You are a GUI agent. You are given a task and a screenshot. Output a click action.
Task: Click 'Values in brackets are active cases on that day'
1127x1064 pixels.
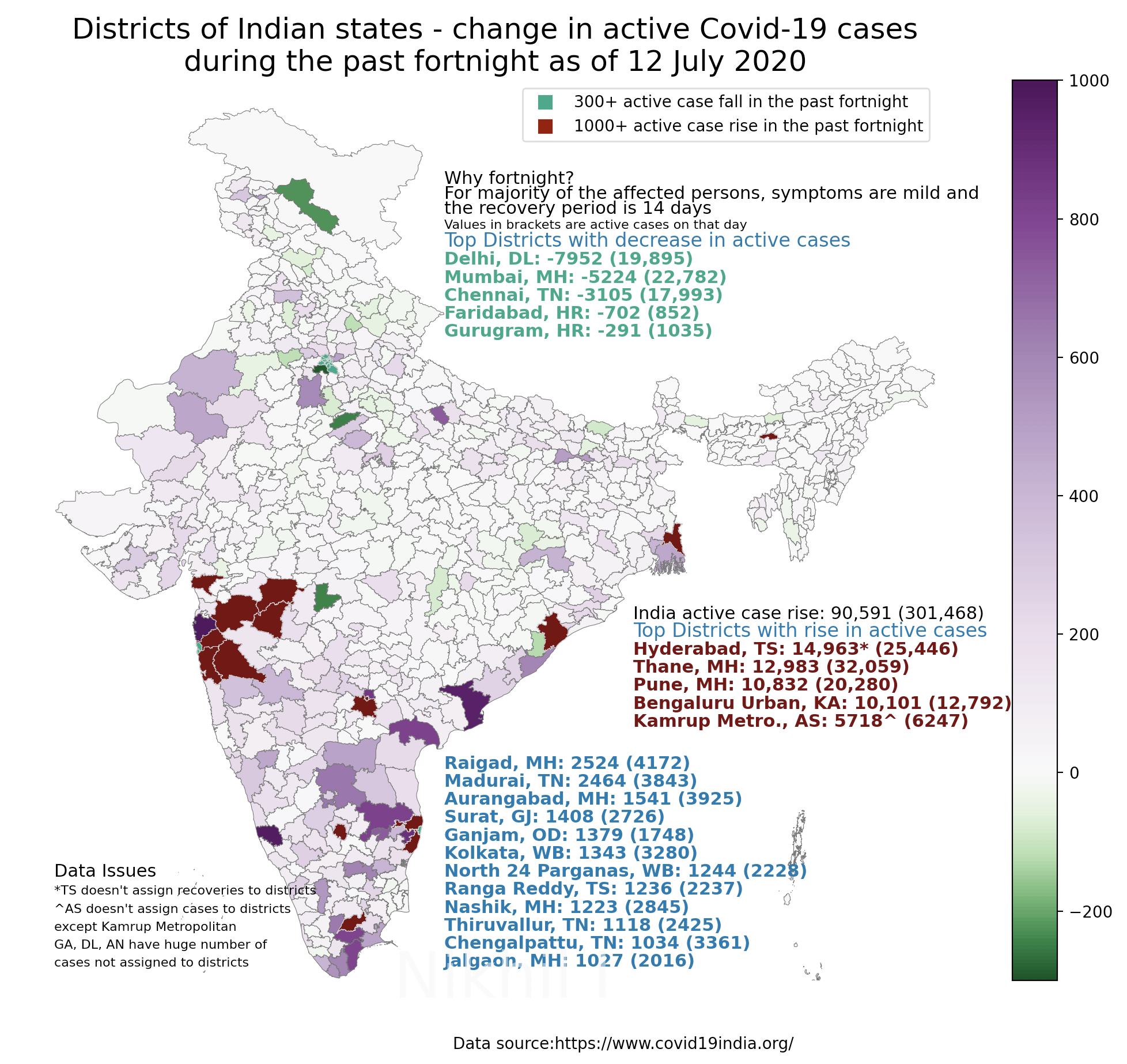click(x=596, y=225)
